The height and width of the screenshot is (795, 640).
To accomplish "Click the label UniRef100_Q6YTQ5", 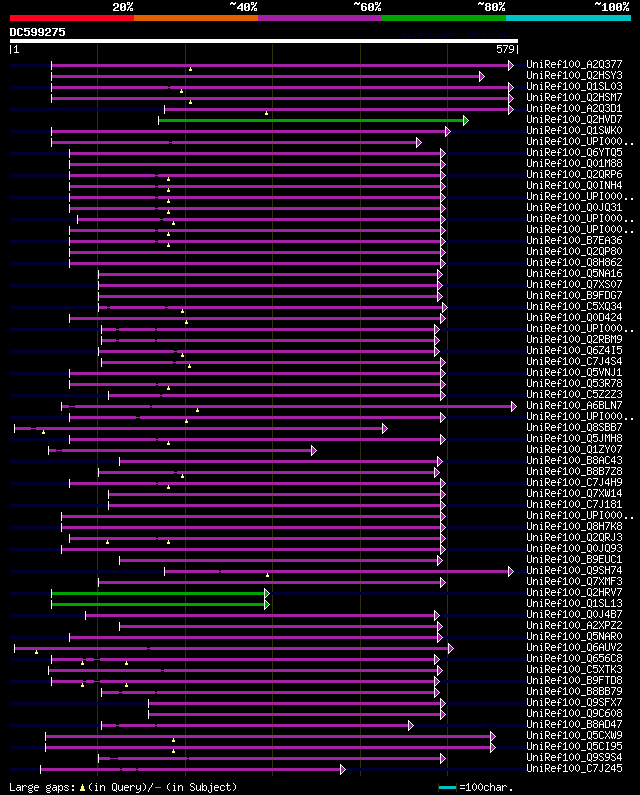I will 574,153.
